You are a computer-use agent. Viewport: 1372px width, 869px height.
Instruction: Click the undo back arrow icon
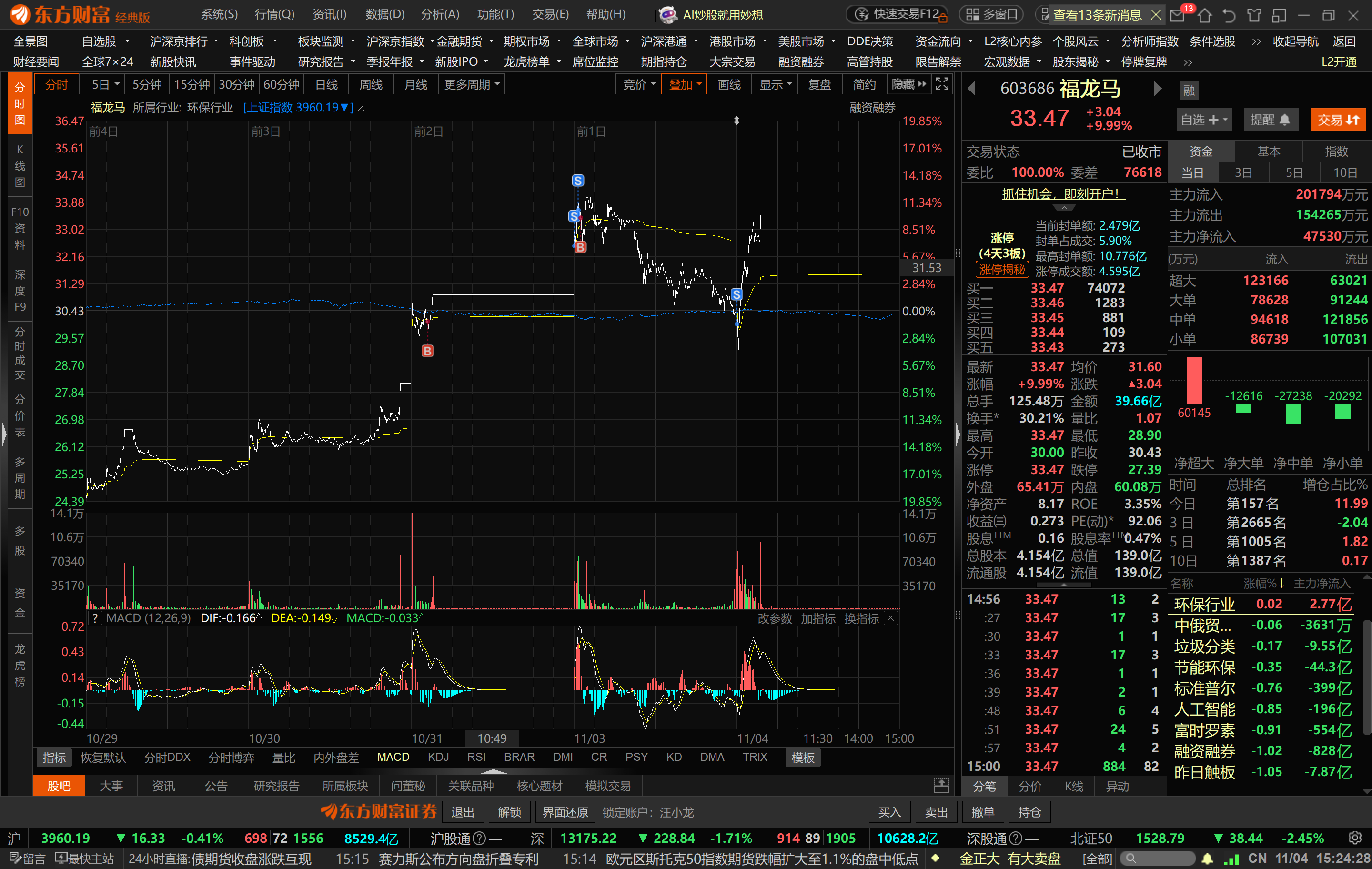[x=1229, y=15]
